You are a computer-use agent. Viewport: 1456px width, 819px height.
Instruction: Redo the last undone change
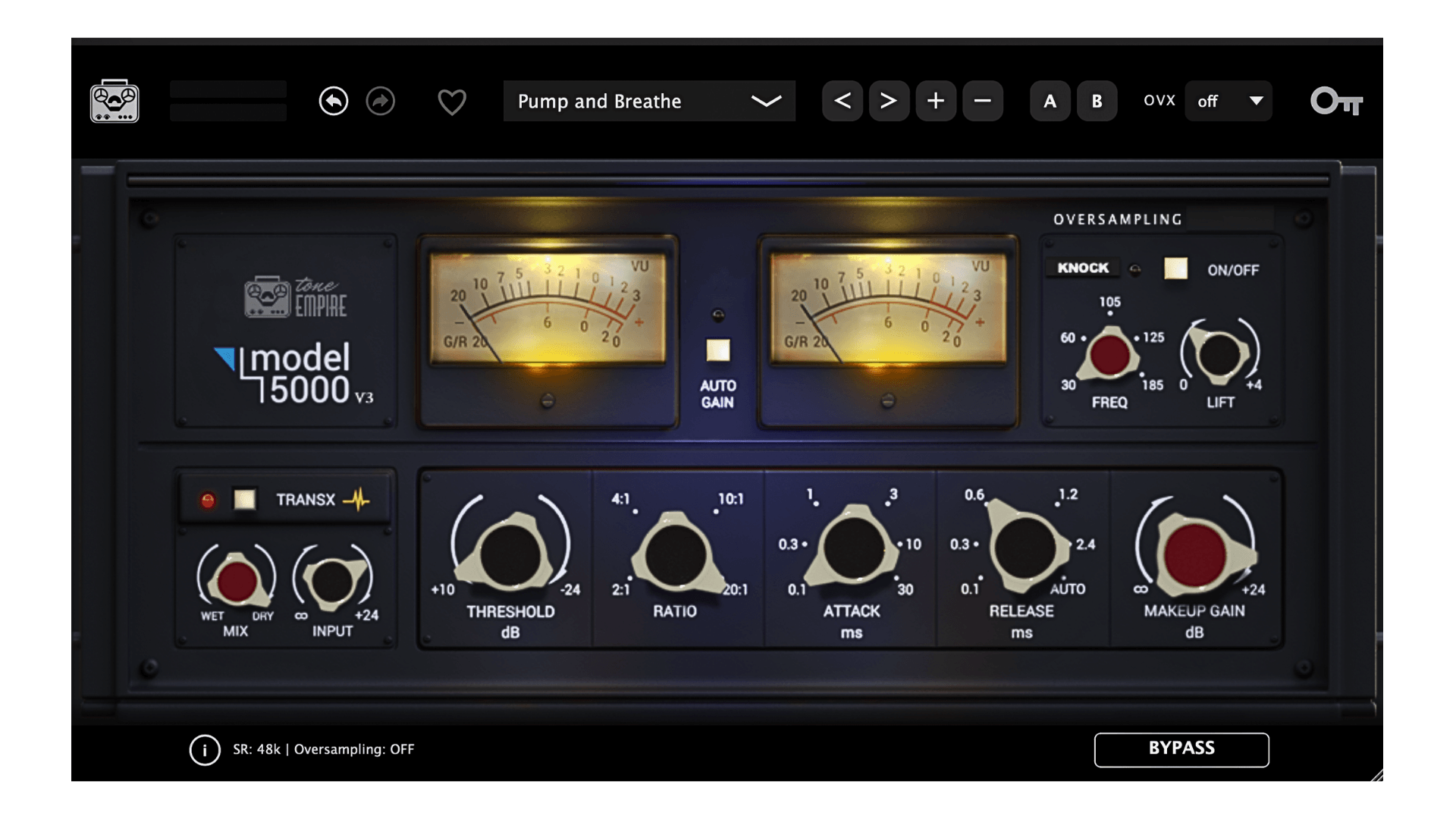[x=381, y=101]
